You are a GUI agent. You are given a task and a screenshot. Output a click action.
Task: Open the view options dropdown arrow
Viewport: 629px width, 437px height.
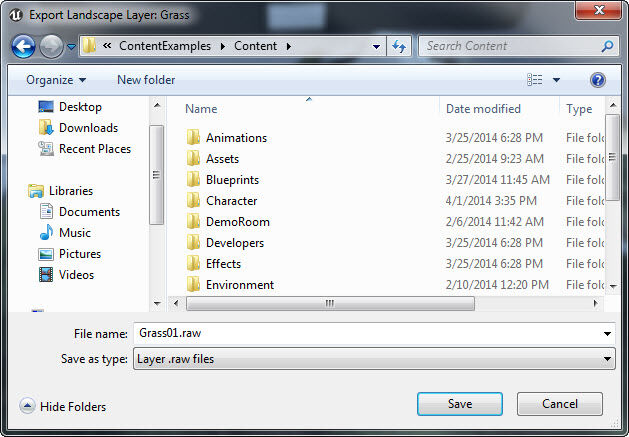point(556,80)
